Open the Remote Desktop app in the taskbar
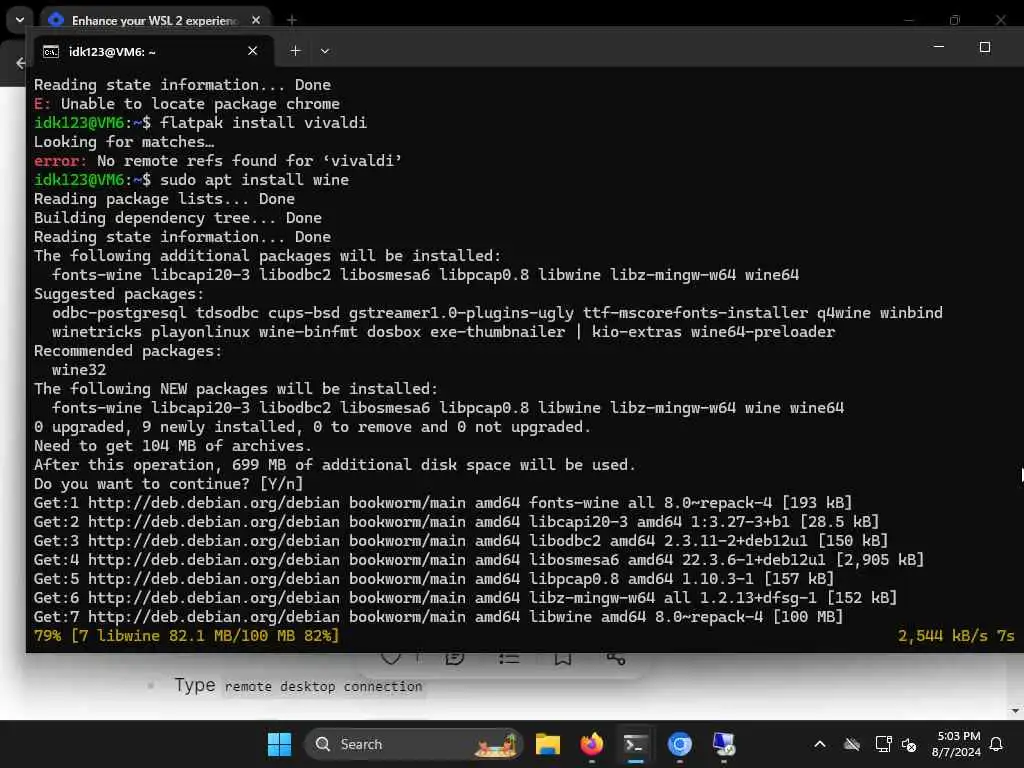1024x768 pixels. tap(724, 744)
